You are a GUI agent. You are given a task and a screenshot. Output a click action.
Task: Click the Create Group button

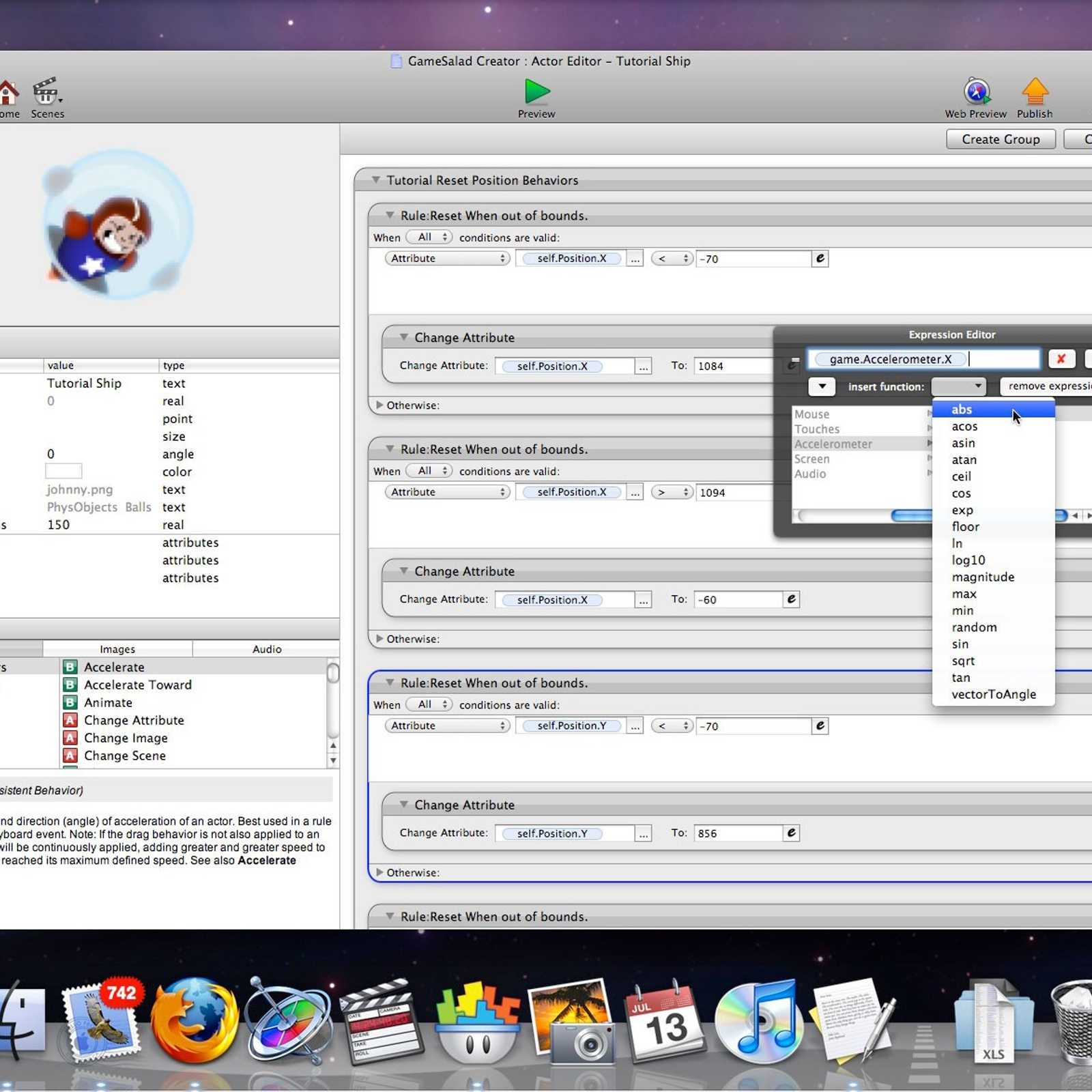(1001, 139)
